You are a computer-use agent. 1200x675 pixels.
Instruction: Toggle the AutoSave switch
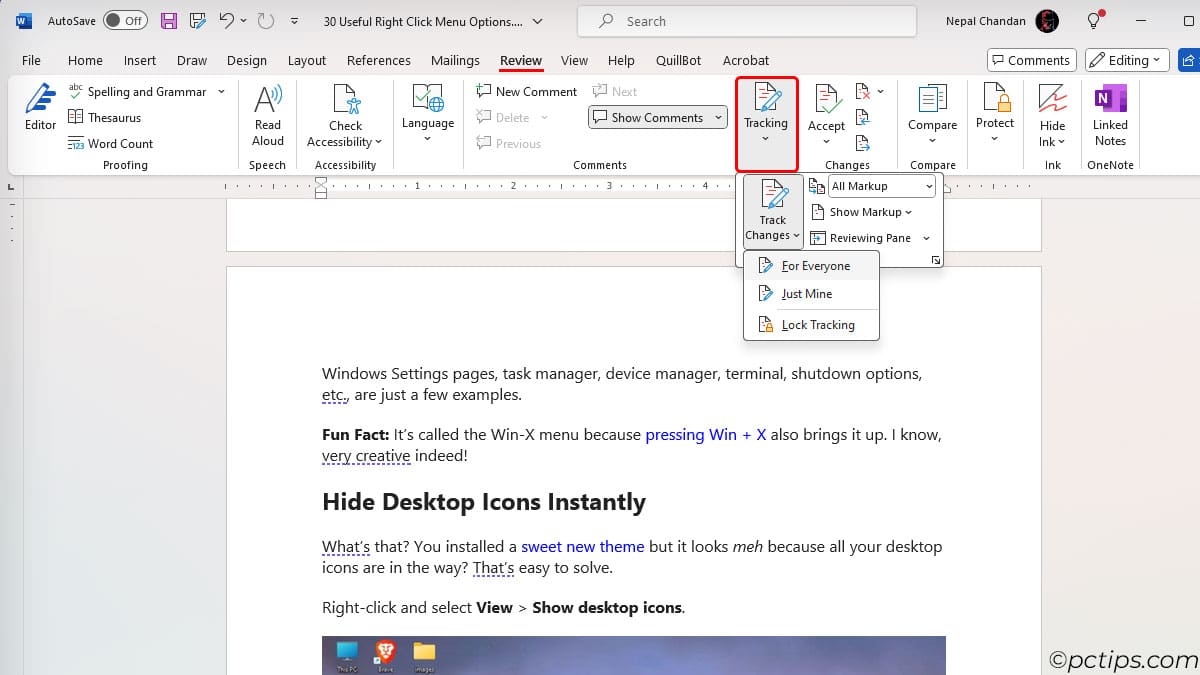125,21
